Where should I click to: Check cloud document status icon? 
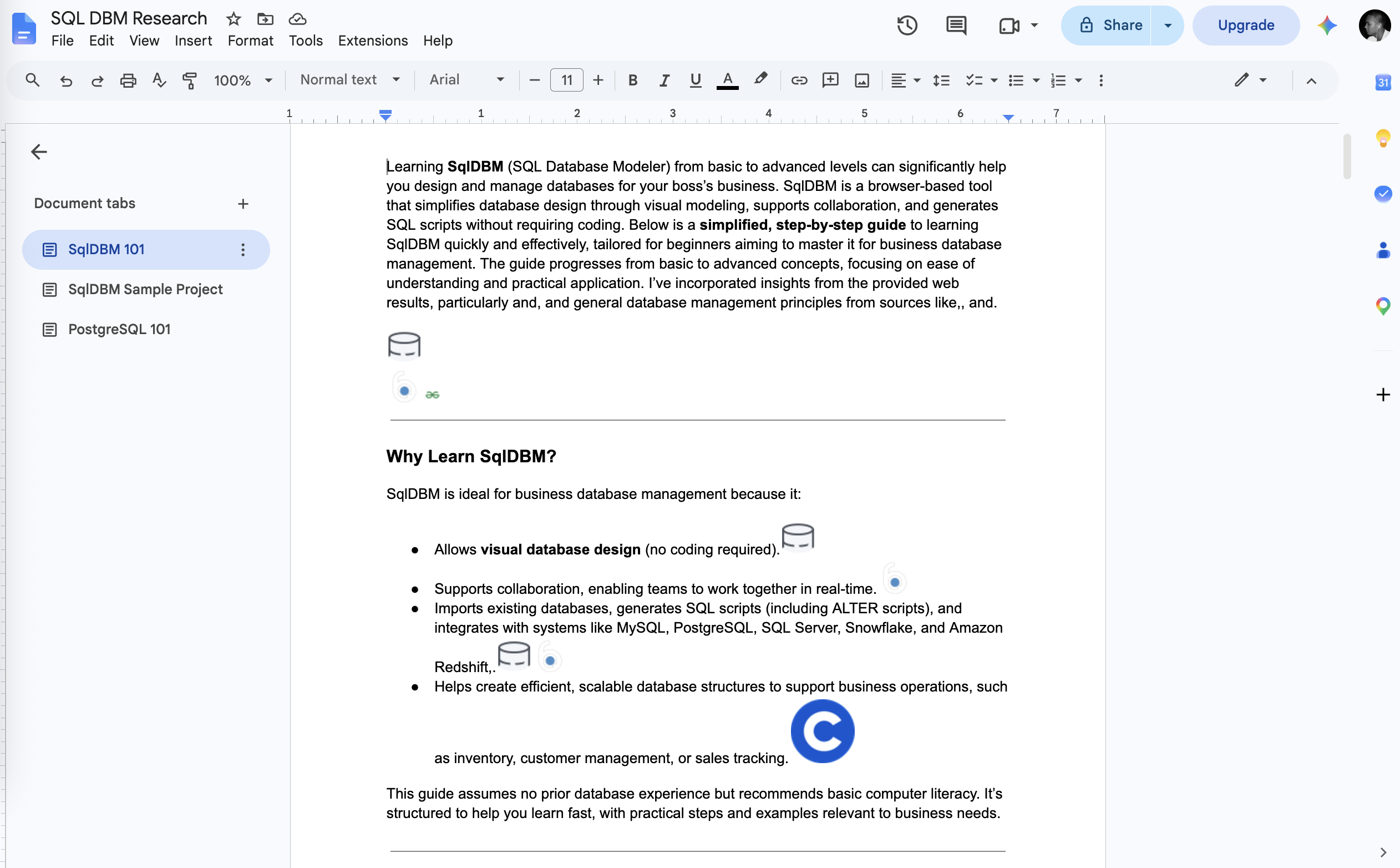pyautogui.click(x=297, y=19)
